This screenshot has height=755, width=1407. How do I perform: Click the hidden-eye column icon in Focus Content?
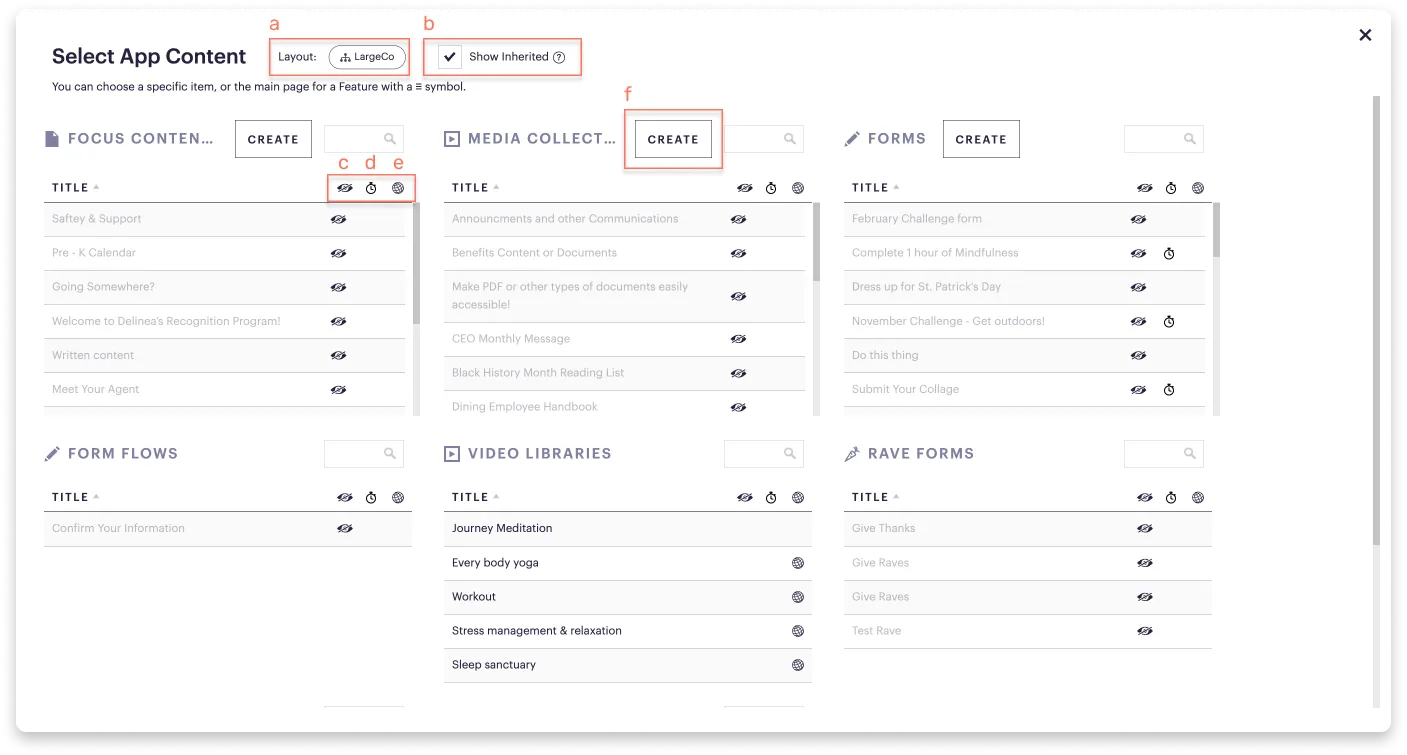[345, 188]
